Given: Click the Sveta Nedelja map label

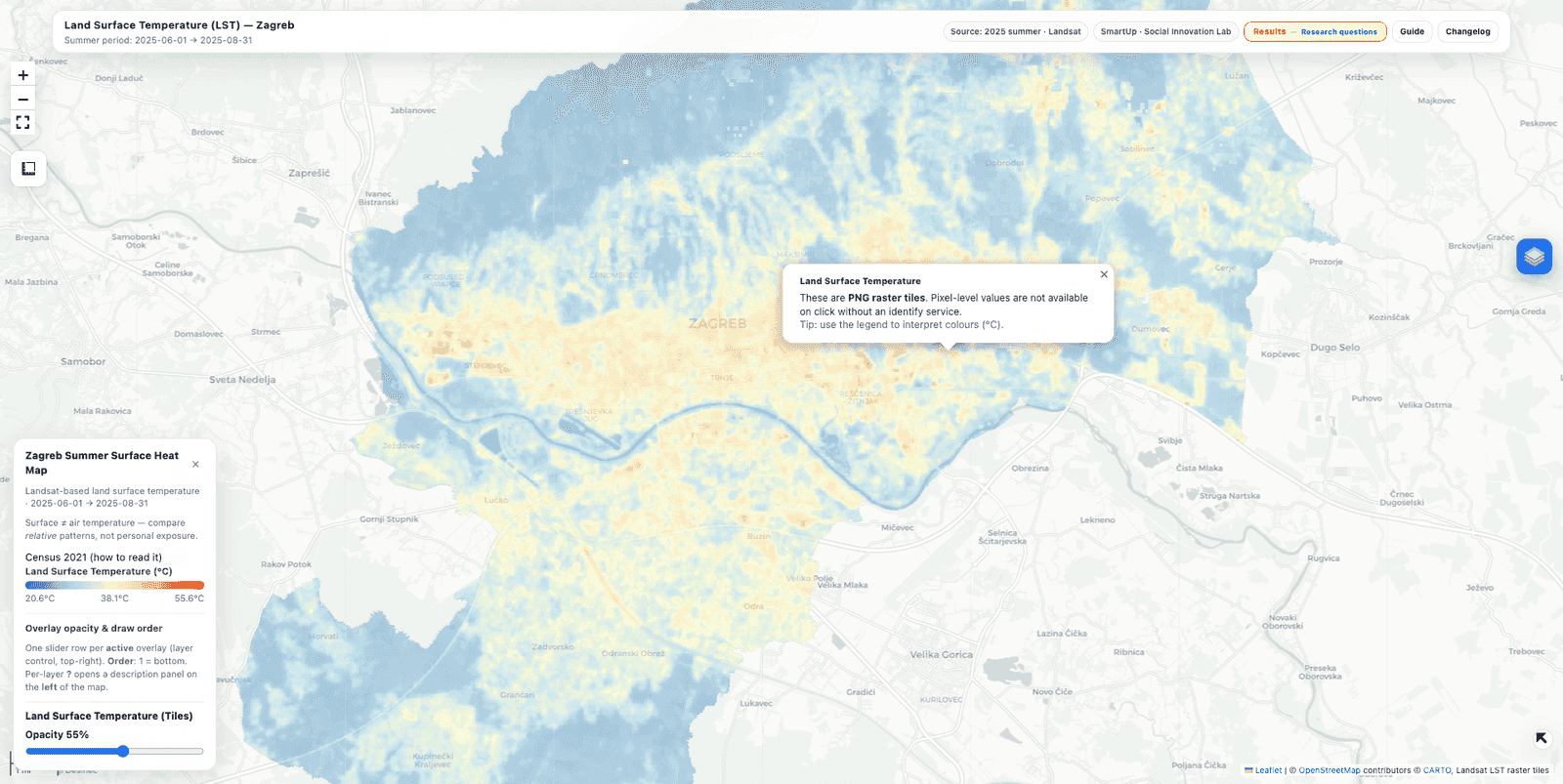Looking at the screenshot, I should tap(242, 380).
